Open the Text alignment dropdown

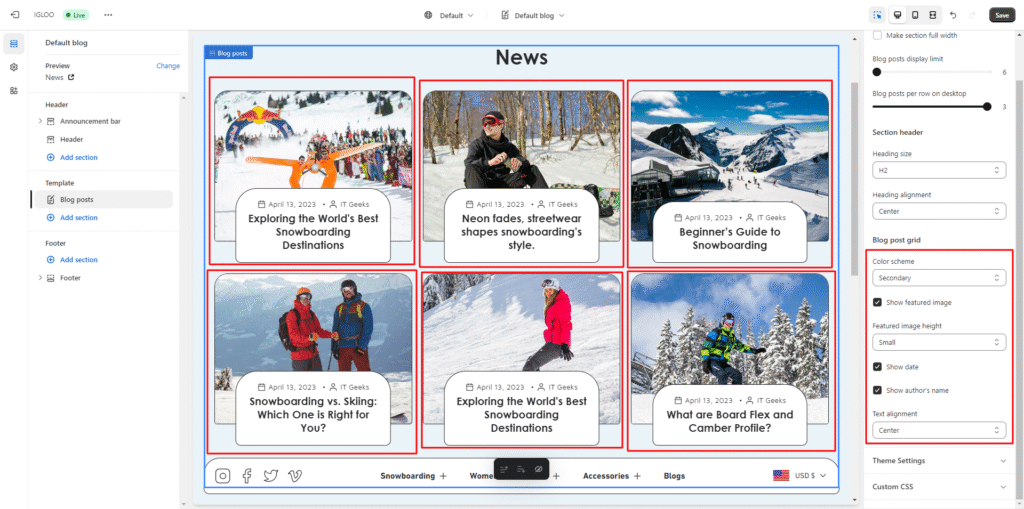point(938,430)
